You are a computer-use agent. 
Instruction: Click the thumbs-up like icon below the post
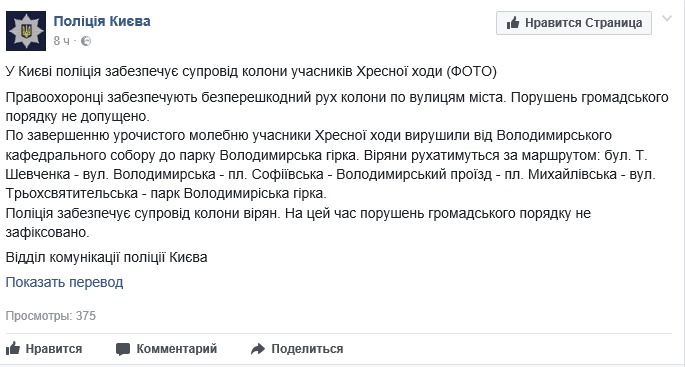[13, 348]
